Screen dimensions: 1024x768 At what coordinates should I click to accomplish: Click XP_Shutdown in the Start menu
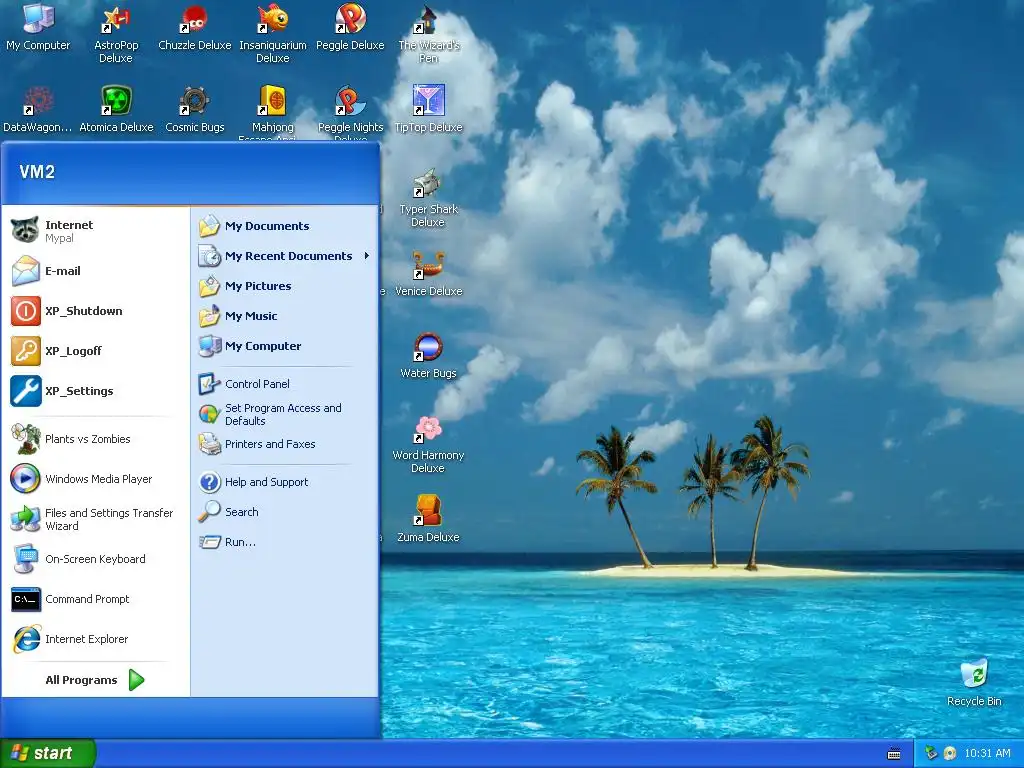pos(96,311)
